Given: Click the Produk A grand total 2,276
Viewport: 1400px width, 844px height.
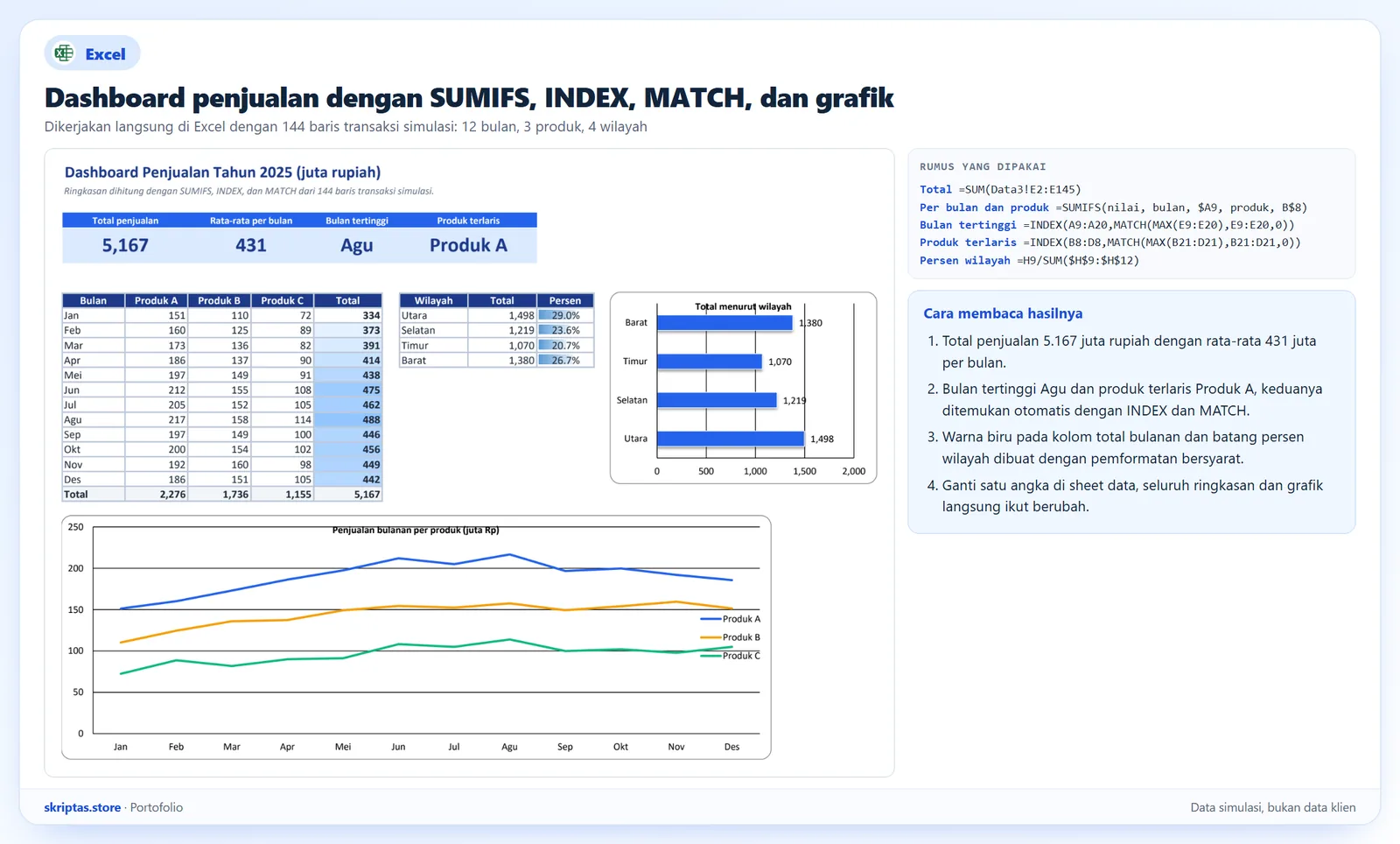Looking at the screenshot, I should pos(157,494).
